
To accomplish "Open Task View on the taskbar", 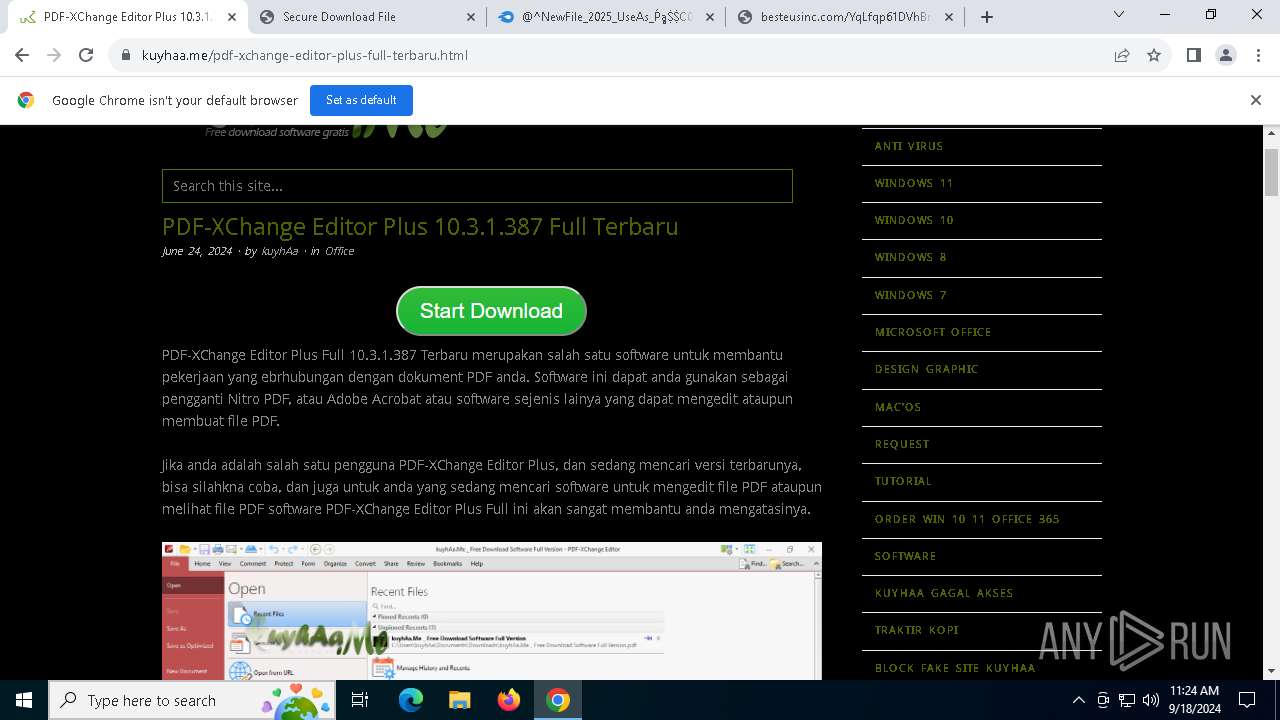I will [360, 700].
